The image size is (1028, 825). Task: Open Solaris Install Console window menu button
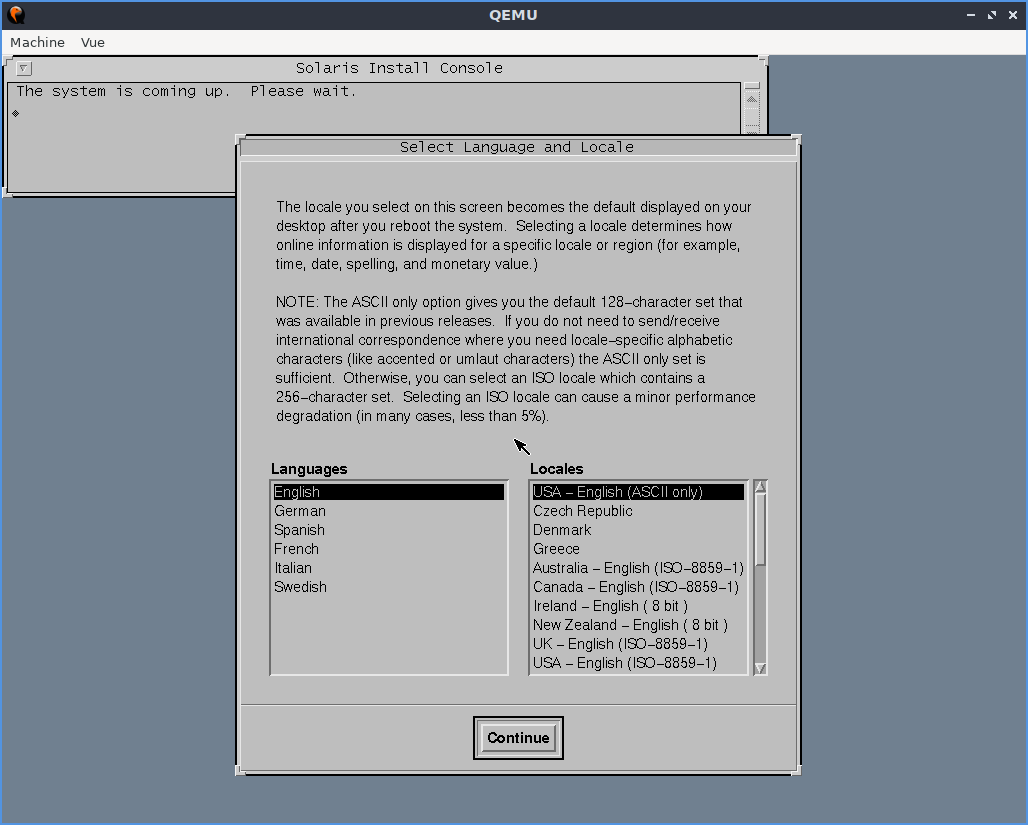[24, 68]
